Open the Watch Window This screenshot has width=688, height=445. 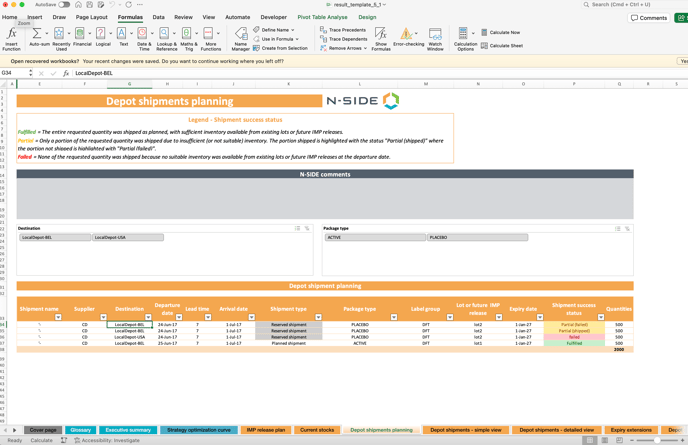(435, 38)
